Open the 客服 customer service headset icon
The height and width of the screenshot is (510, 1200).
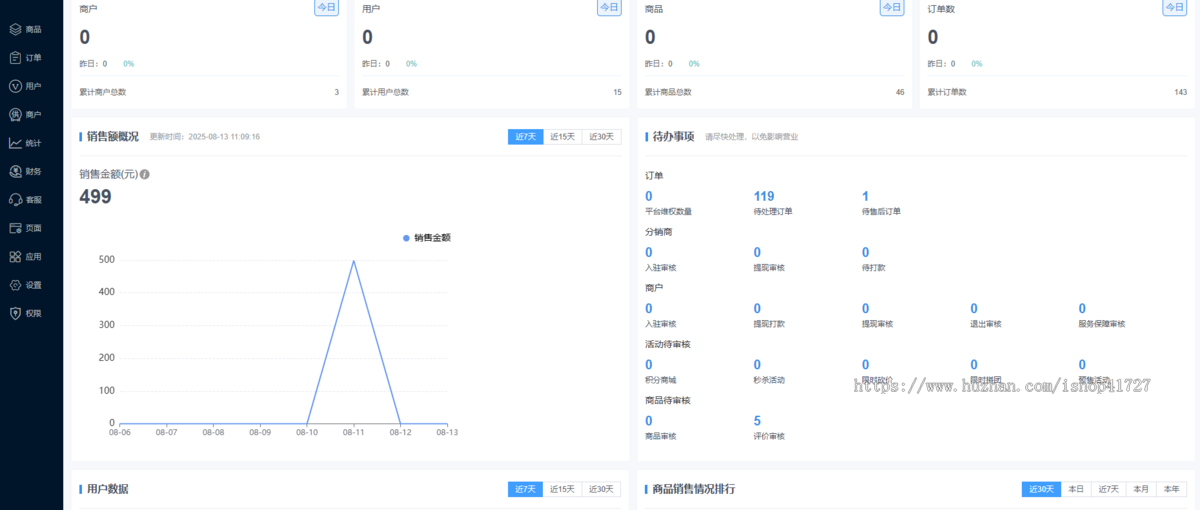tap(16, 199)
